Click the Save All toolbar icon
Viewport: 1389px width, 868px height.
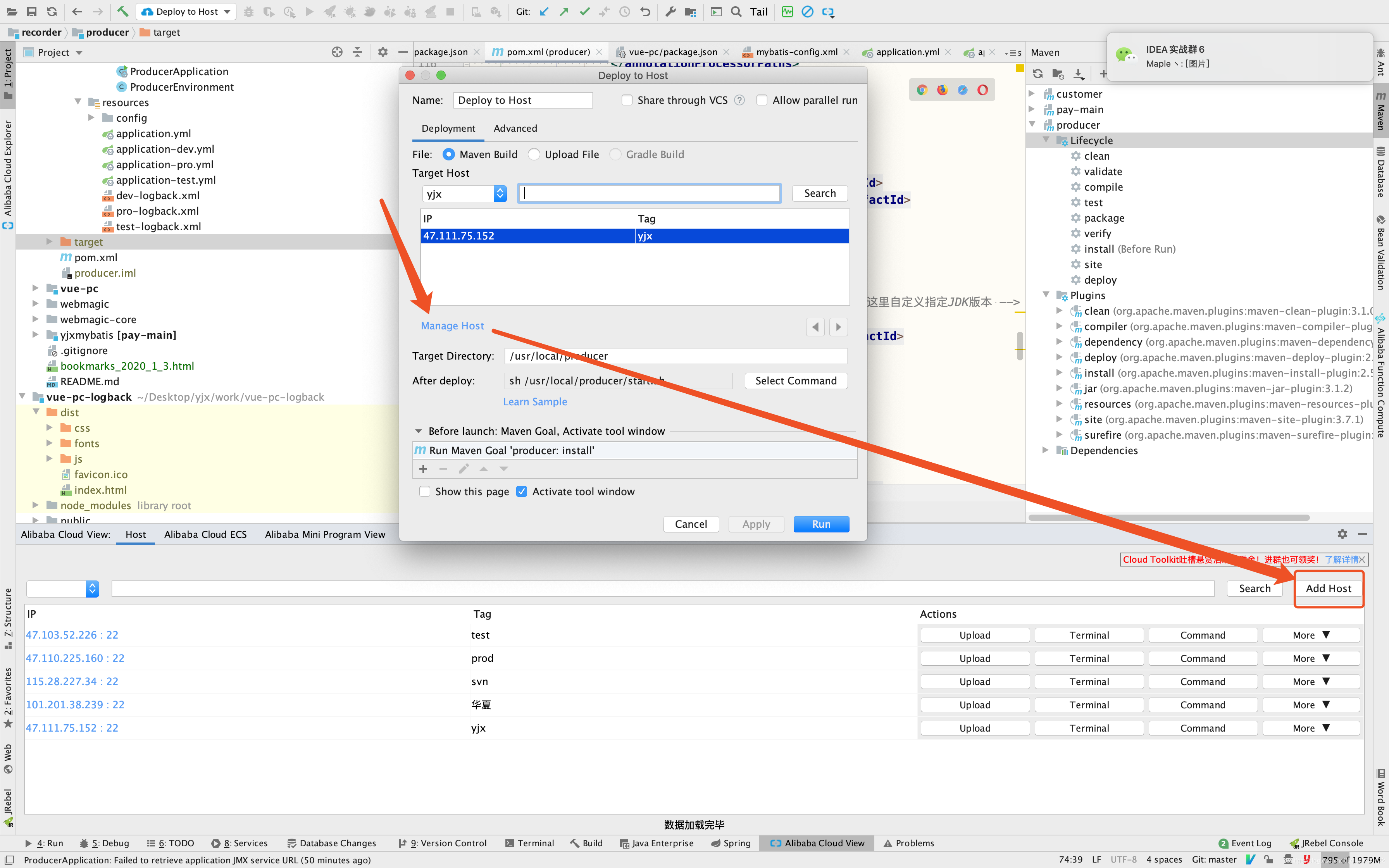31,12
